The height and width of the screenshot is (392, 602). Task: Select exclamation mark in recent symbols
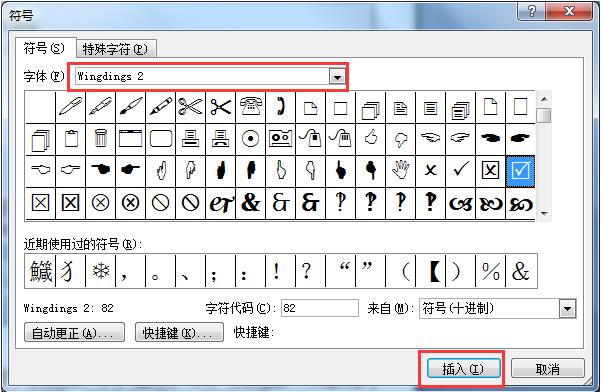(276, 271)
